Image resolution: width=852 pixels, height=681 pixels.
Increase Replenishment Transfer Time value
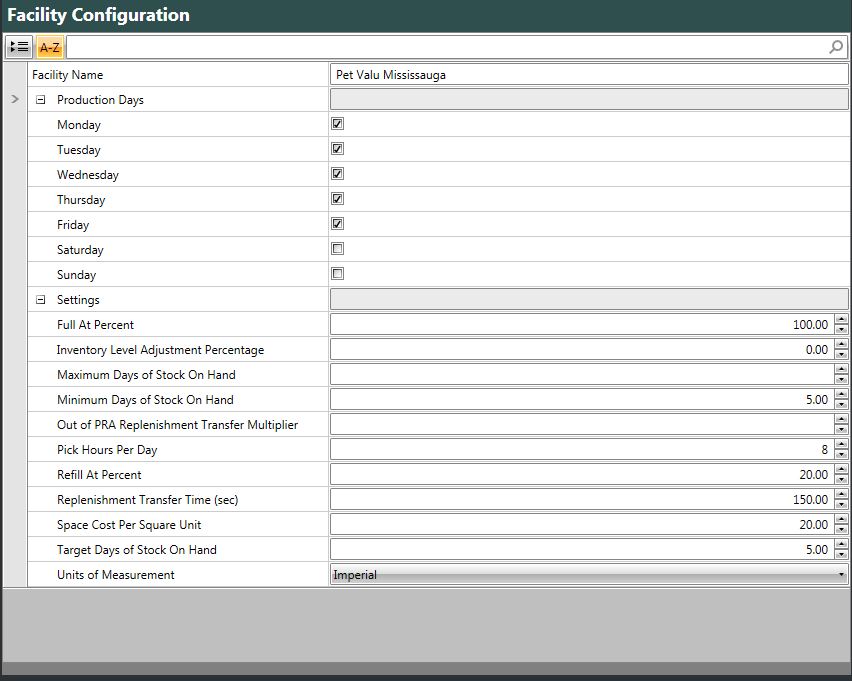coord(841,495)
